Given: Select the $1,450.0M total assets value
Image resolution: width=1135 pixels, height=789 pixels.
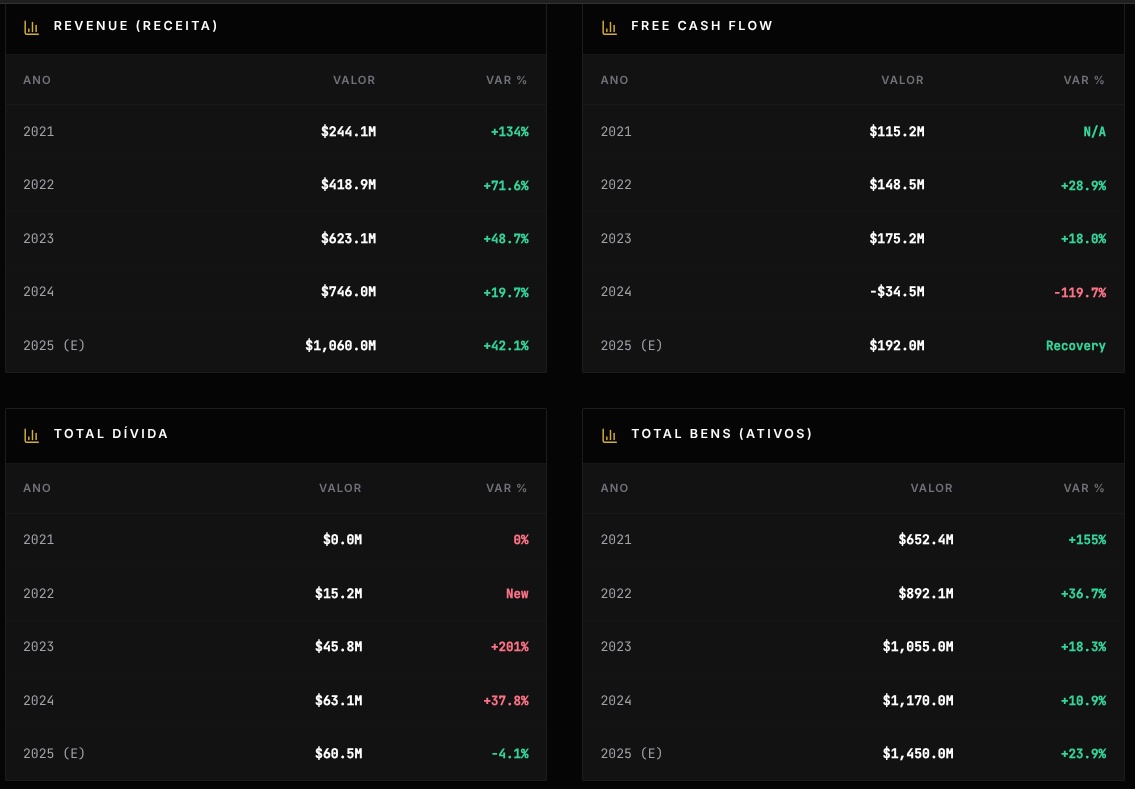Looking at the screenshot, I should pyautogui.click(x=917, y=754).
